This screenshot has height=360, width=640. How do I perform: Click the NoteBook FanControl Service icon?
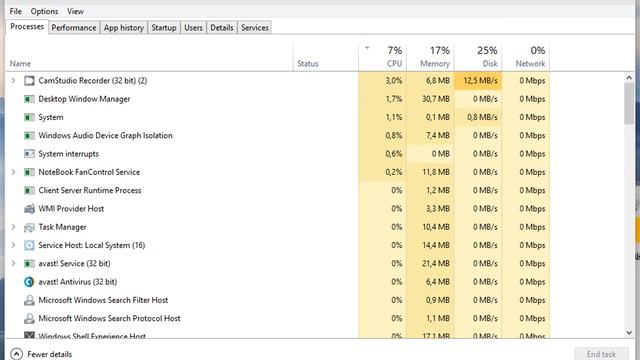click(x=29, y=172)
